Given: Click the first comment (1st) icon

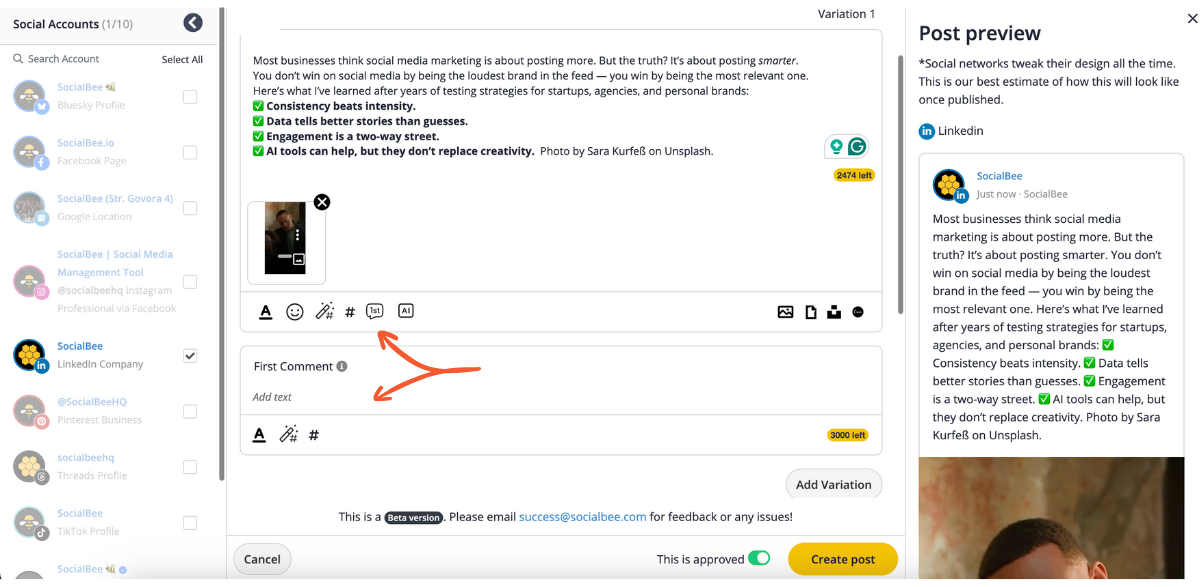Looking at the screenshot, I should [x=375, y=311].
